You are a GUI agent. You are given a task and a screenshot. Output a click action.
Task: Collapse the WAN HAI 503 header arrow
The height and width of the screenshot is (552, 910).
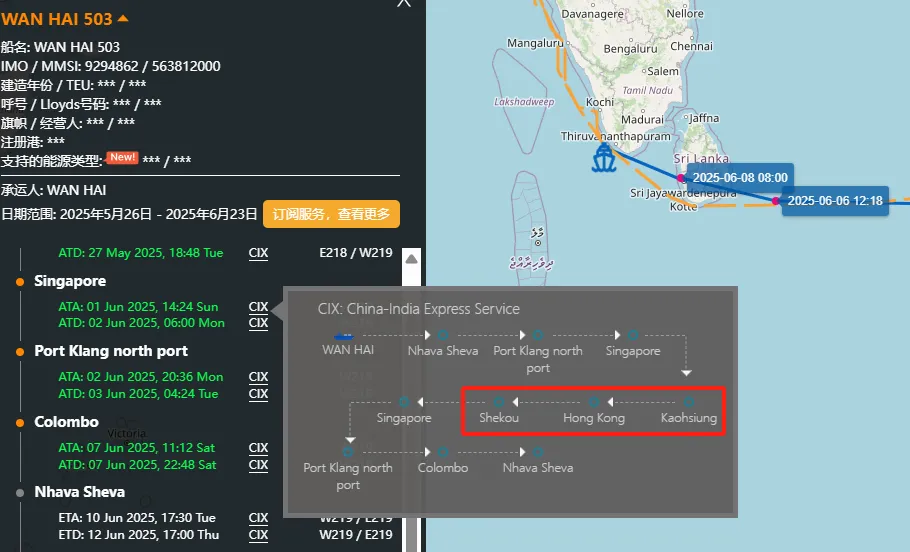(122, 19)
